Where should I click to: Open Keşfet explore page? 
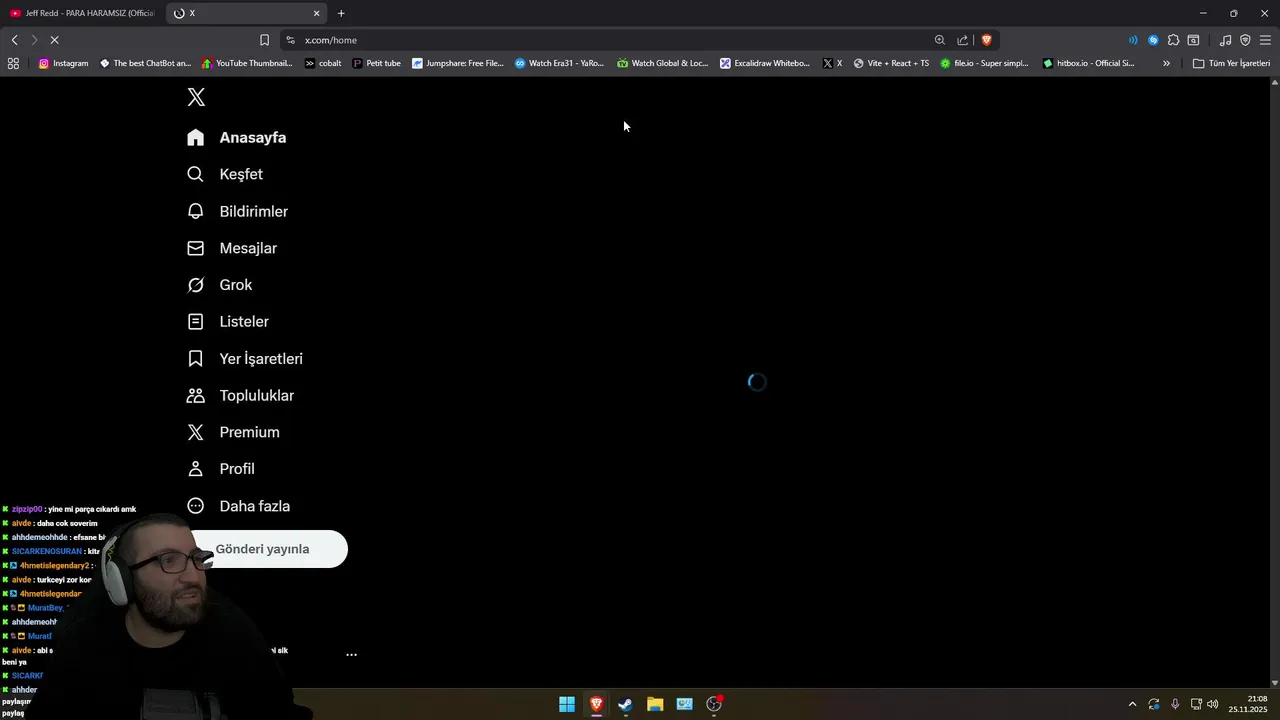click(225, 174)
